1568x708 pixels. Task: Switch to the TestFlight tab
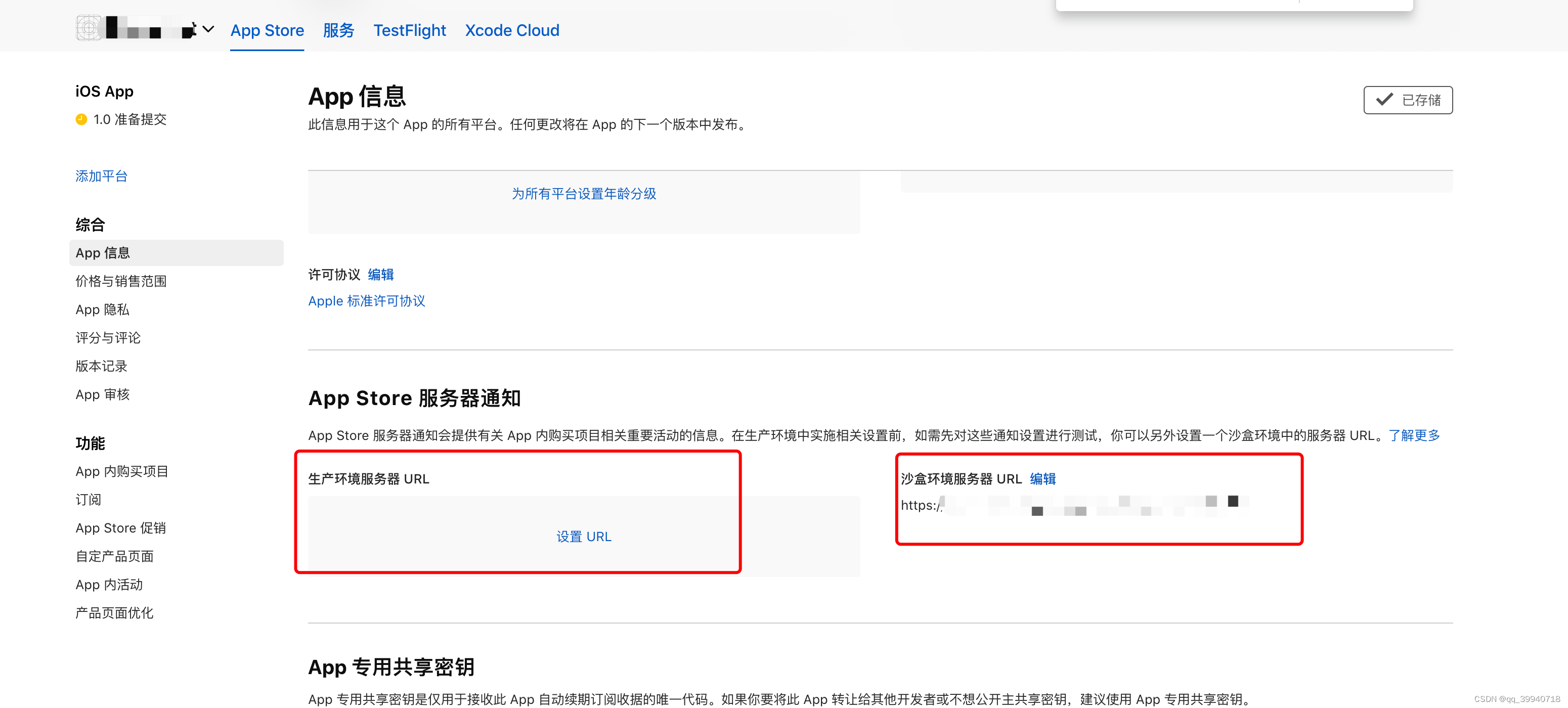pyautogui.click(x=410, y=30)
